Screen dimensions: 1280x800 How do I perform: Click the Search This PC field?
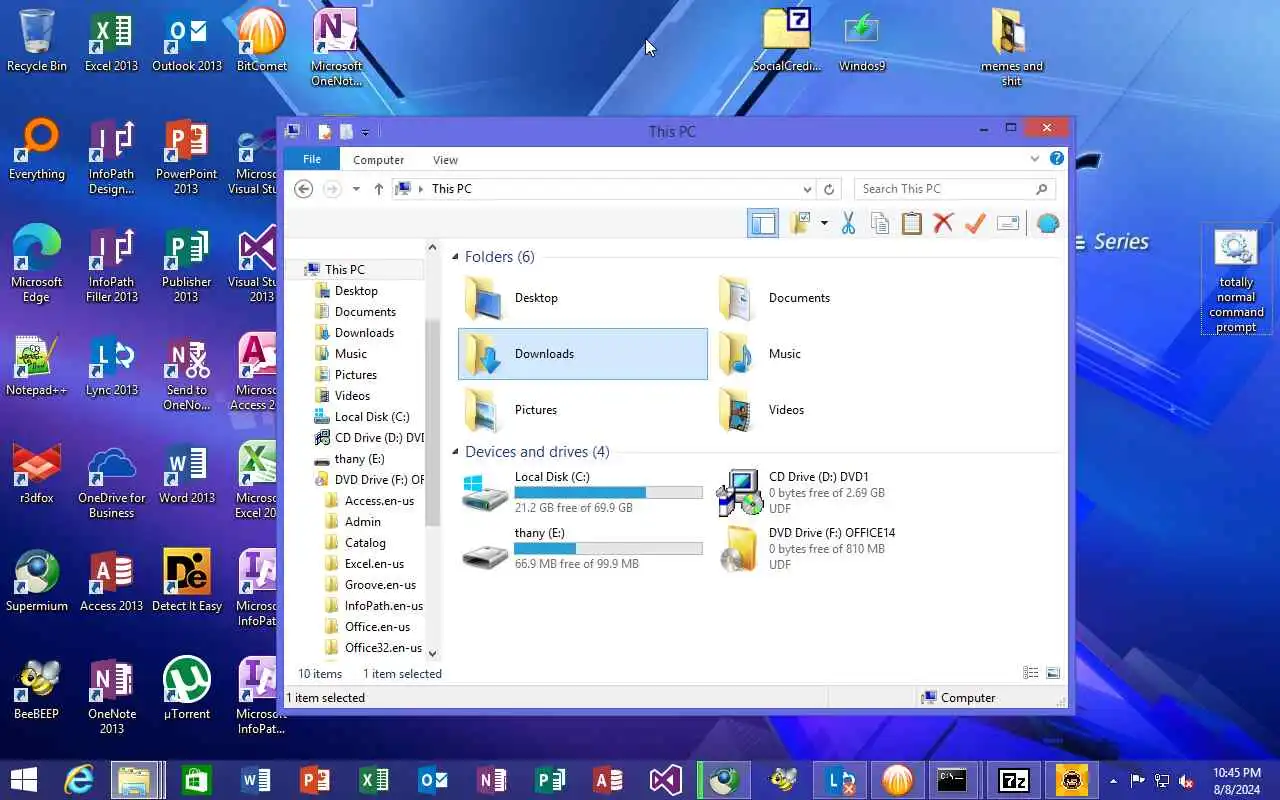coord(955,189)
